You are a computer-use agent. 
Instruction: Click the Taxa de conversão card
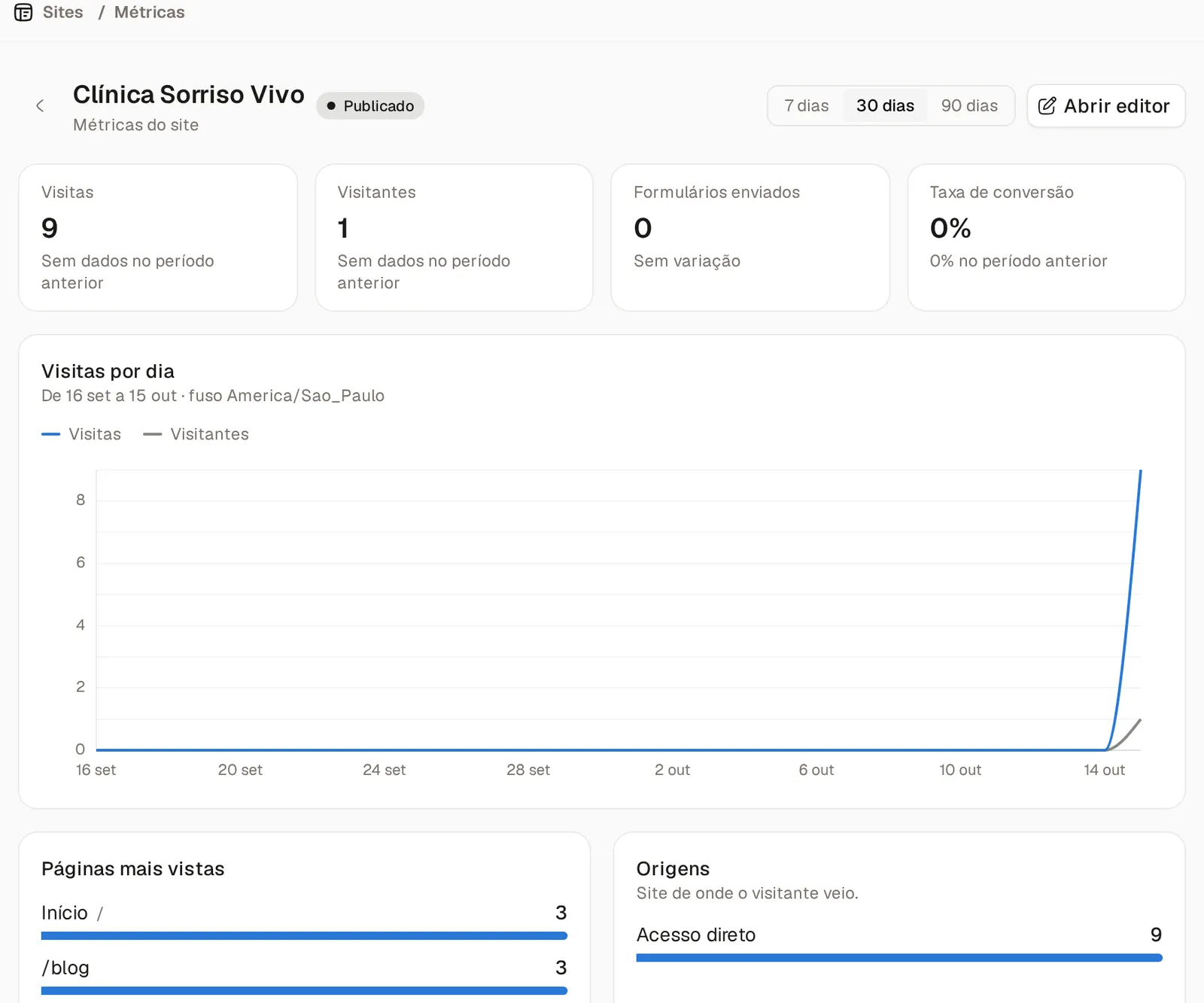coord(1046,238)
